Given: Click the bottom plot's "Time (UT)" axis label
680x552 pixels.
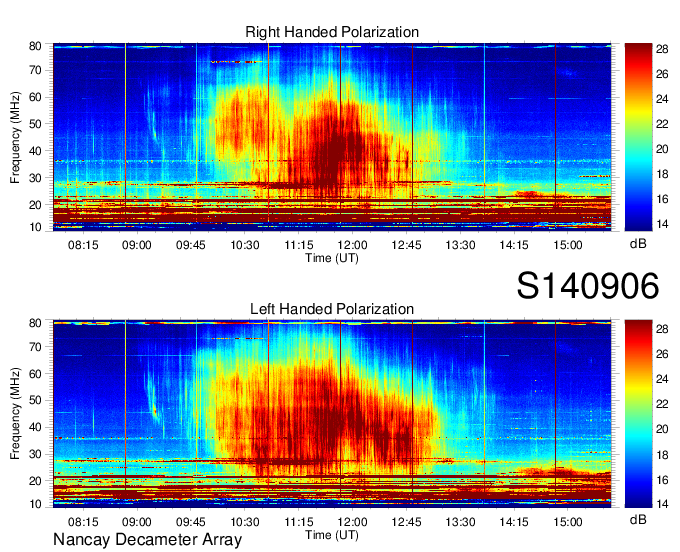Looking at the screenshot, I should click(x=332, y=535).
